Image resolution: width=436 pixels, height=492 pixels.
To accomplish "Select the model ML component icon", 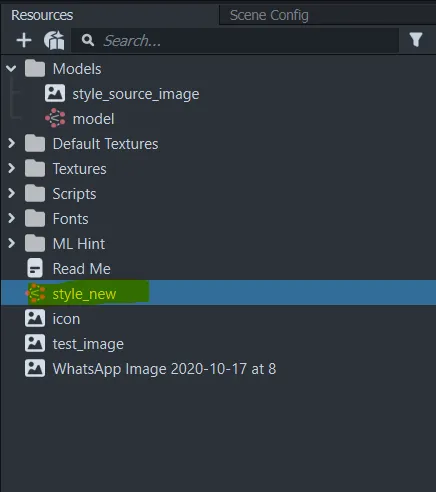I will pos(55,118).
